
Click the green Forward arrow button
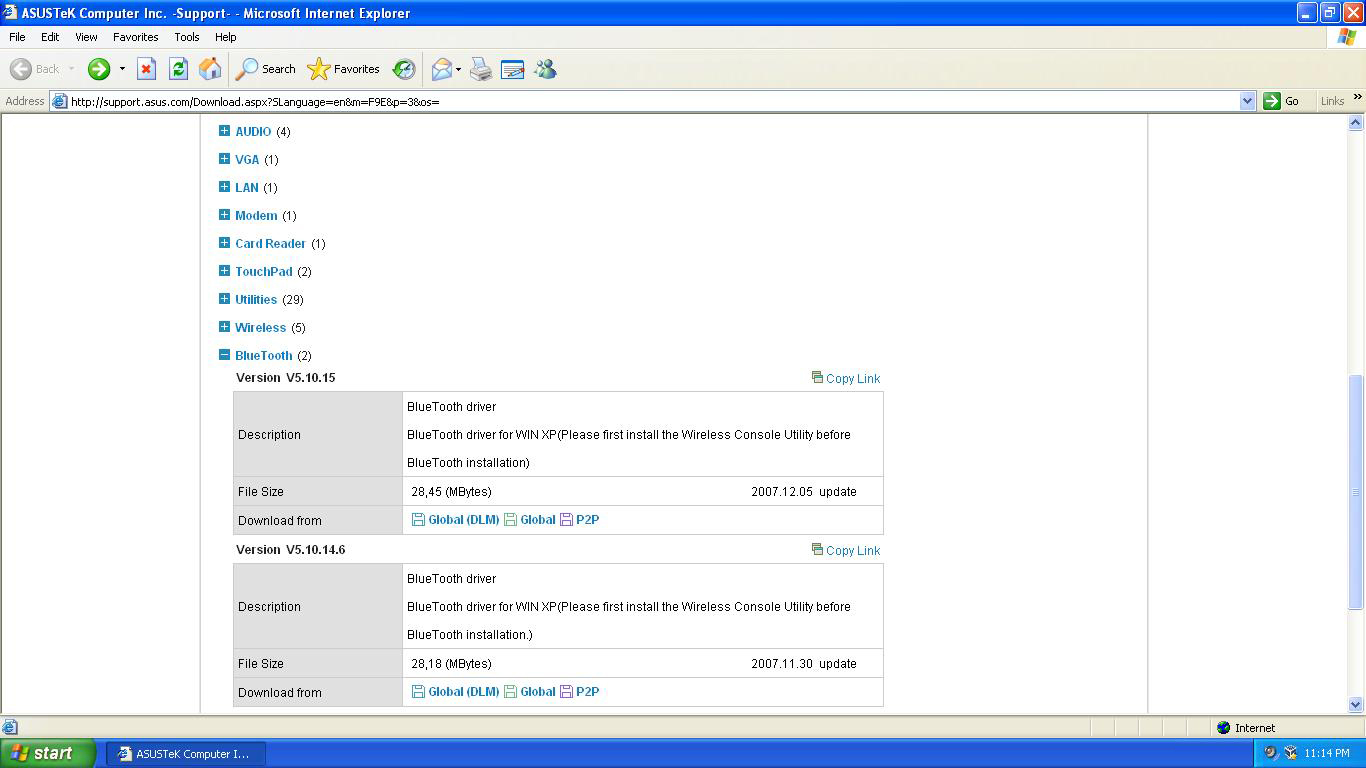pos(98,69)
